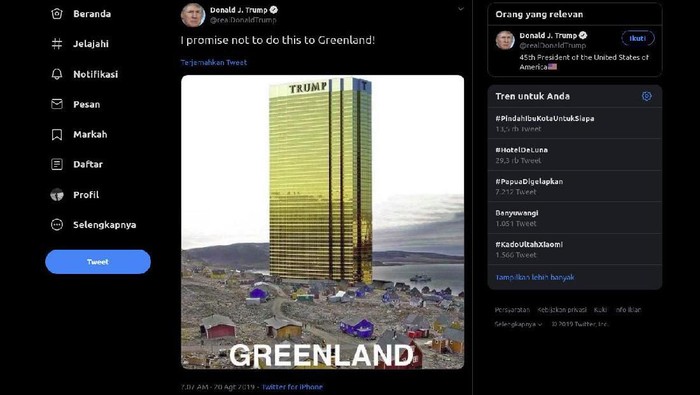Select the #HotelDeLuna trend
Screen dimensions: 700x395
pos(575,154)
